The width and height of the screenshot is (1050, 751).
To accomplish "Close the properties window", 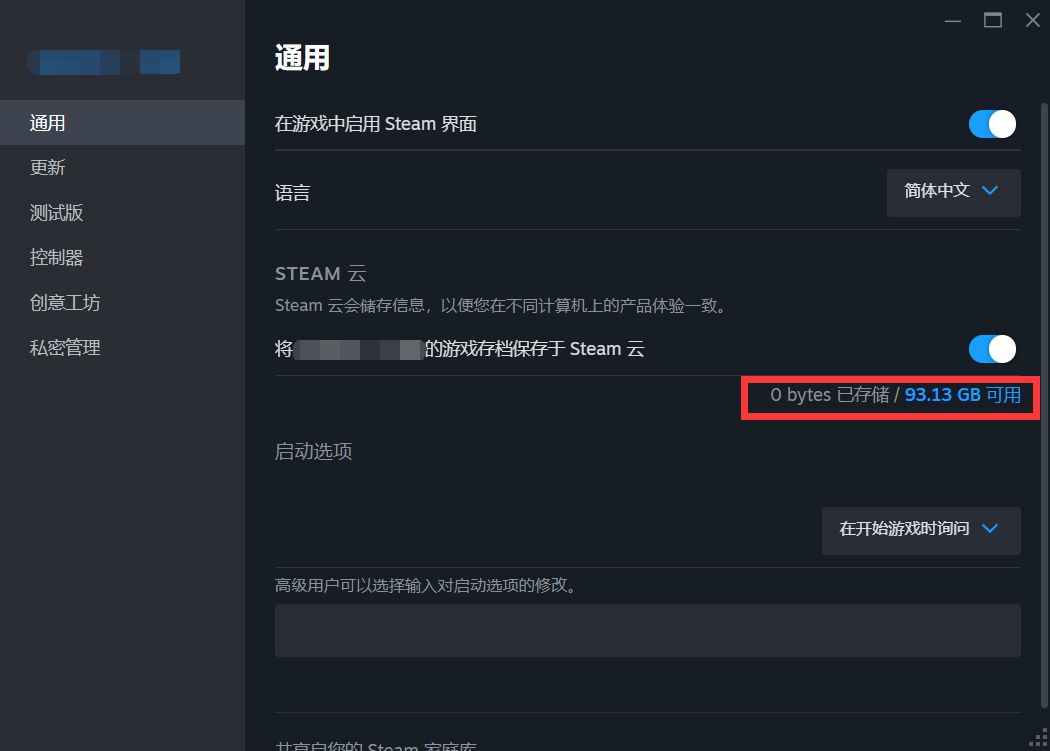I will tap(1033, 21).
